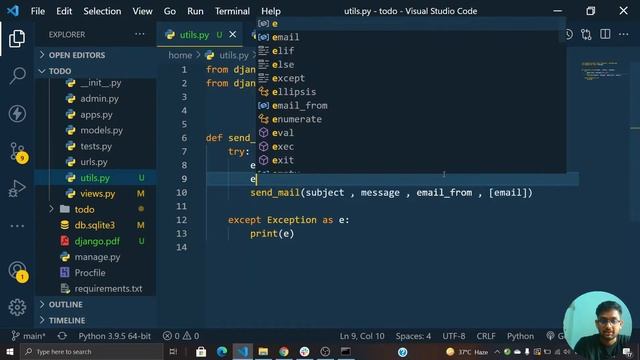Open apps.py in the explorer
Image resolution: width=640 pixels, height=360 pixels.
[x=96, y=115]
